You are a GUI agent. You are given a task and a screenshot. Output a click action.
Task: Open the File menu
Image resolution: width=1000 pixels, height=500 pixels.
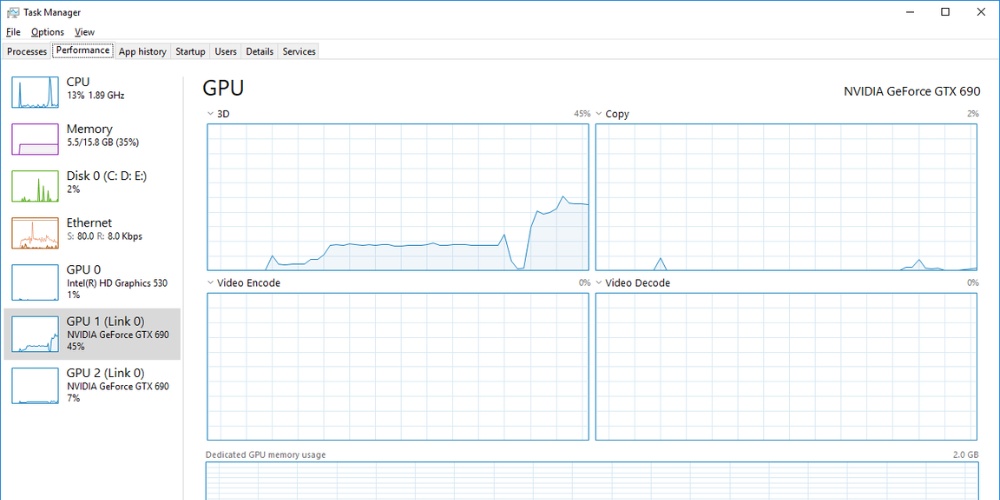pos(13,32)
